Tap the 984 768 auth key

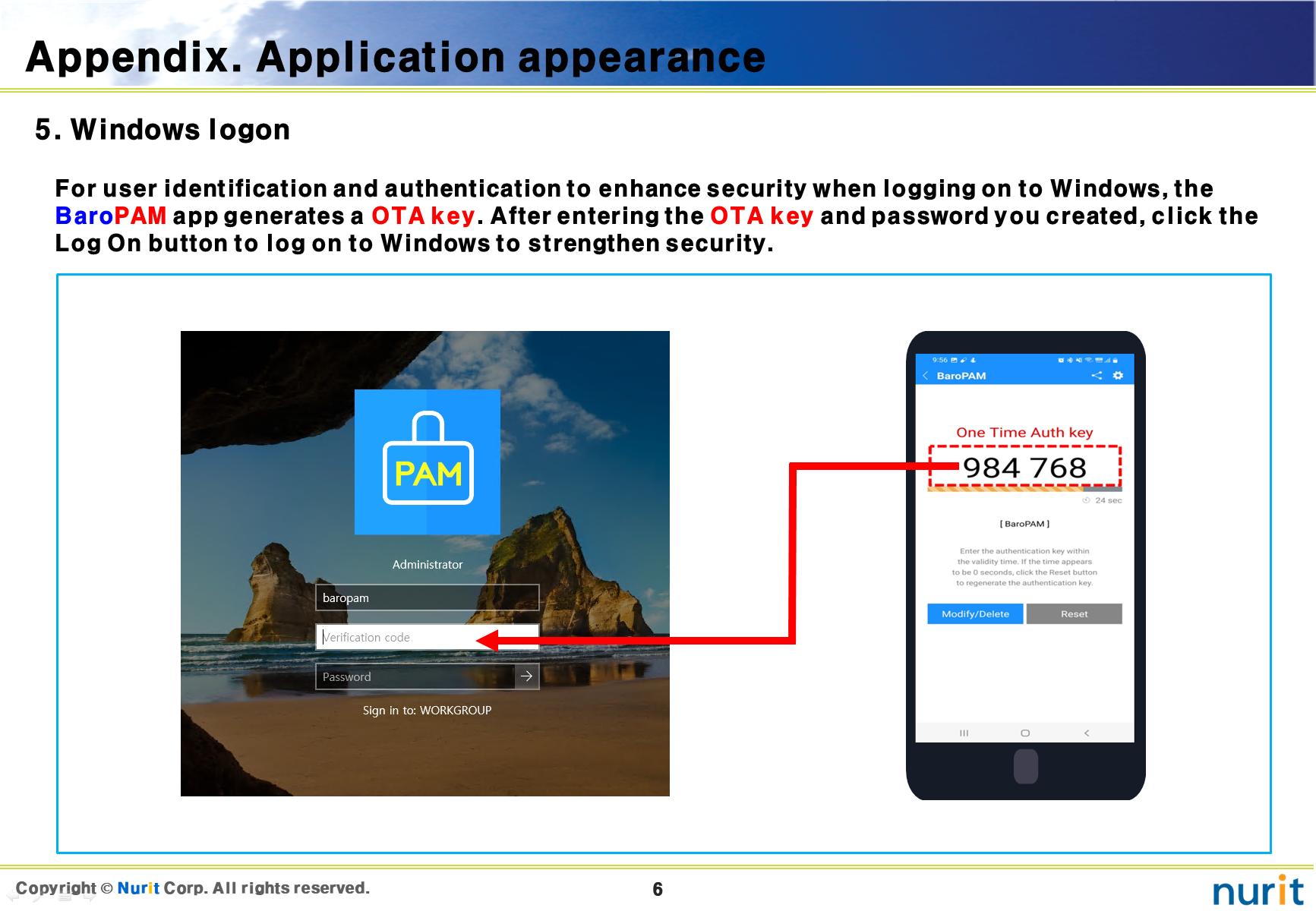click(1024, 468)
